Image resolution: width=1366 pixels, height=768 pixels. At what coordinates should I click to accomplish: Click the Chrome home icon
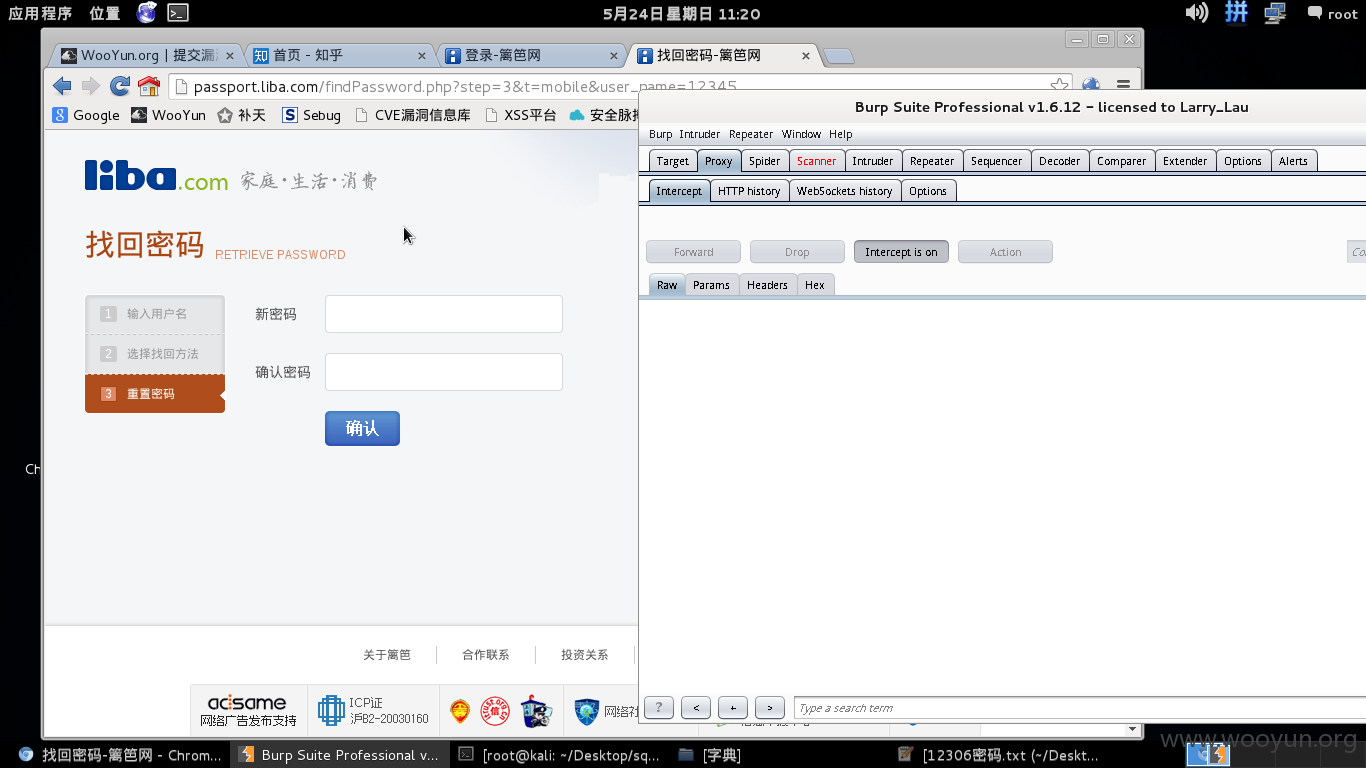click(149, 86)
